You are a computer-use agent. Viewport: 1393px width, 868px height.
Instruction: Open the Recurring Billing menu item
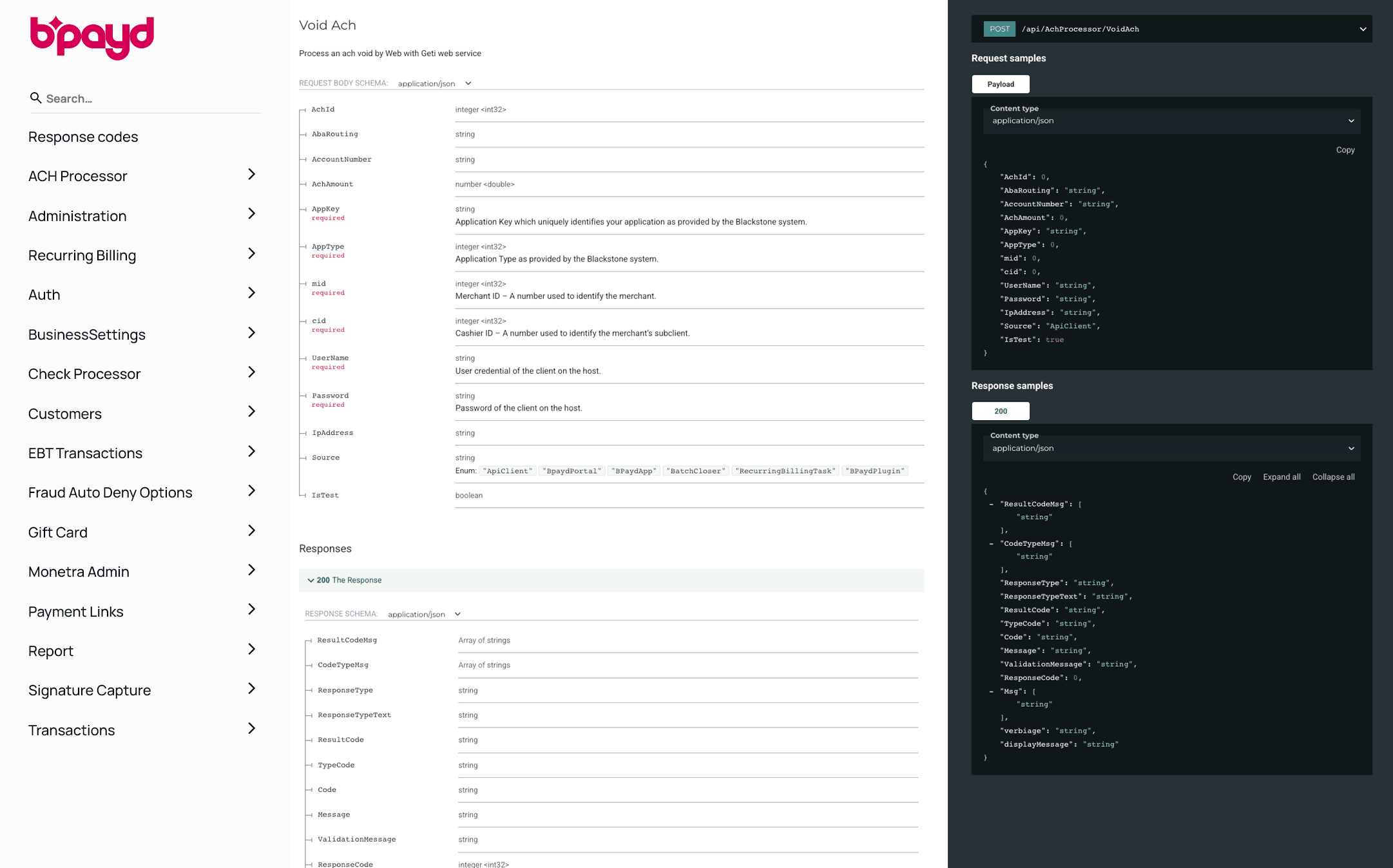coord(82,255)
